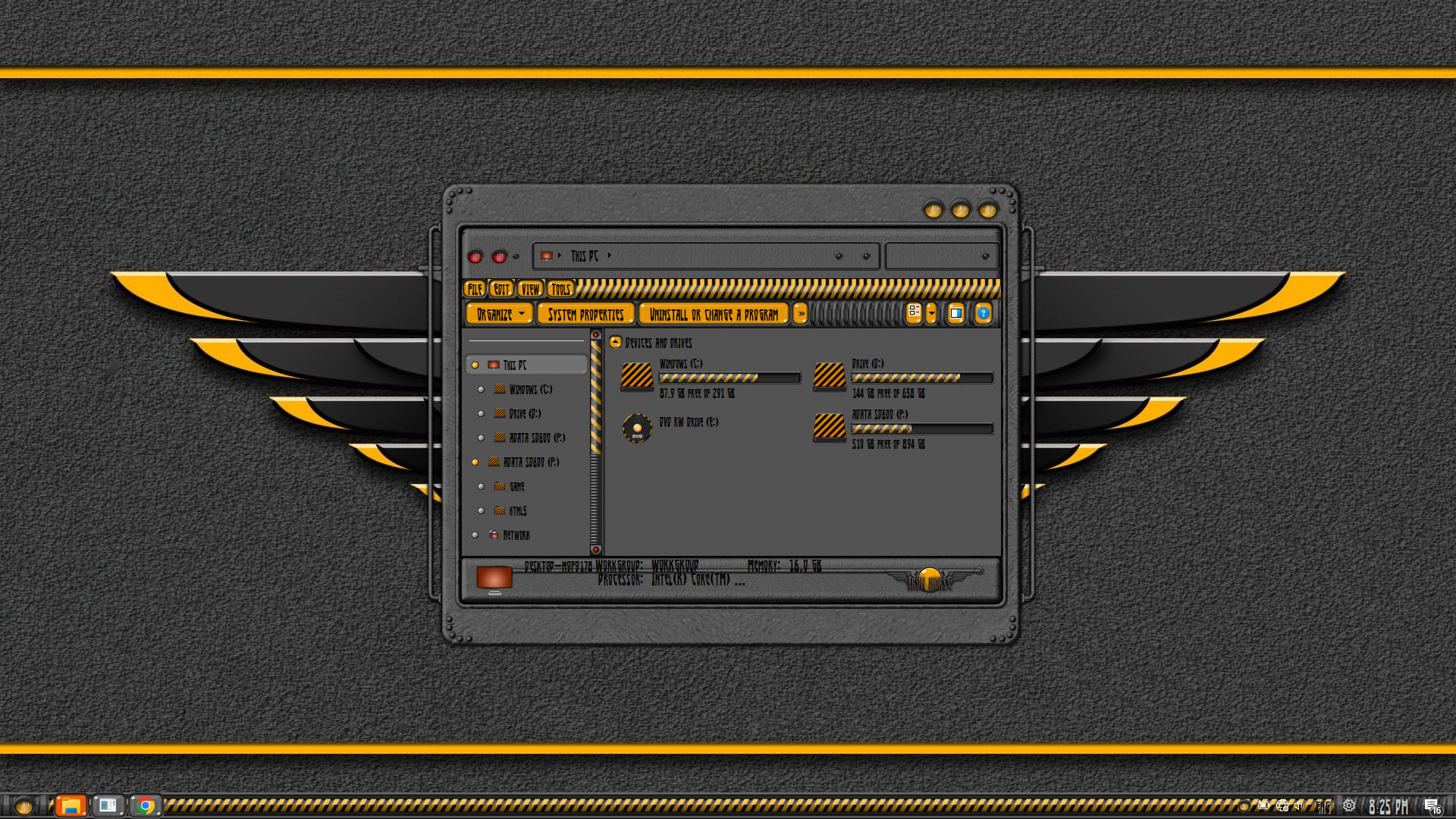Open ADATA SD600 (F:) drive in content pane
The image size is (1456, 819).
(829, 427)
